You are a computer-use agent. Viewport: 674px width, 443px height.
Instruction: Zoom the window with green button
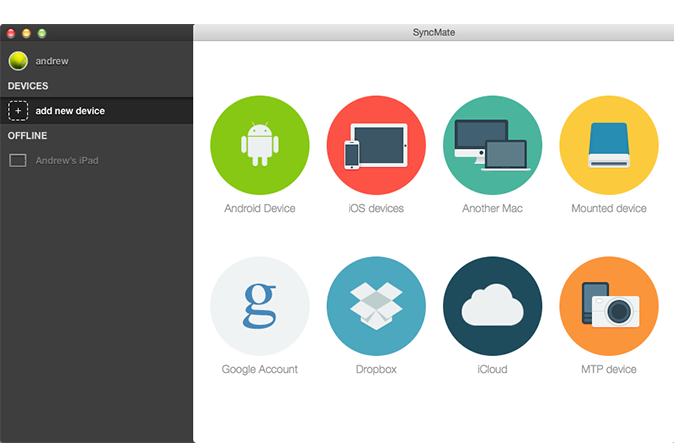(x=42, y=33)
